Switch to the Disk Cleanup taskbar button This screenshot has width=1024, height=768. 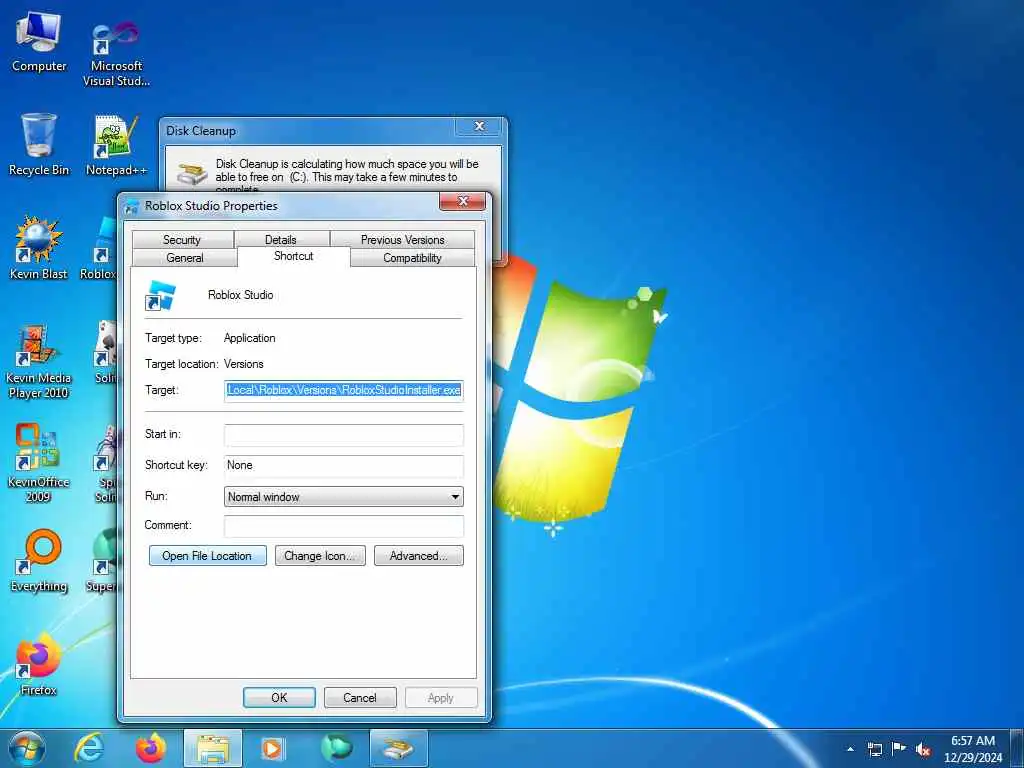pos(398,748)
